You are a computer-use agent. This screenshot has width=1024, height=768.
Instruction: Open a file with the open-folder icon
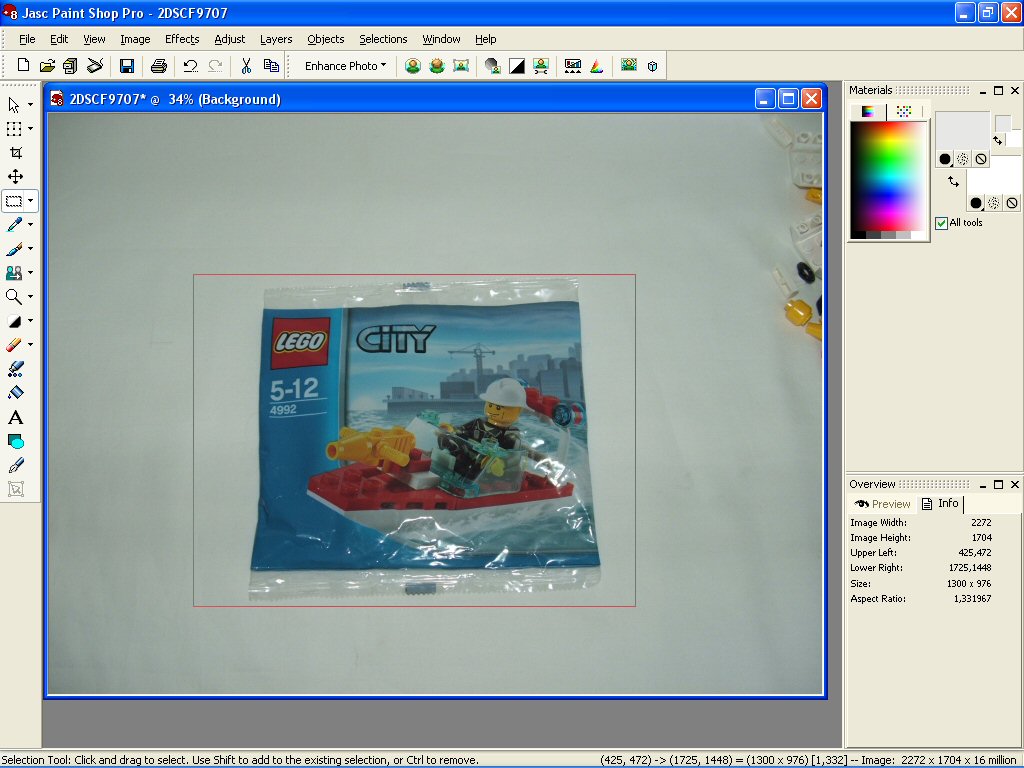[47, 65]
